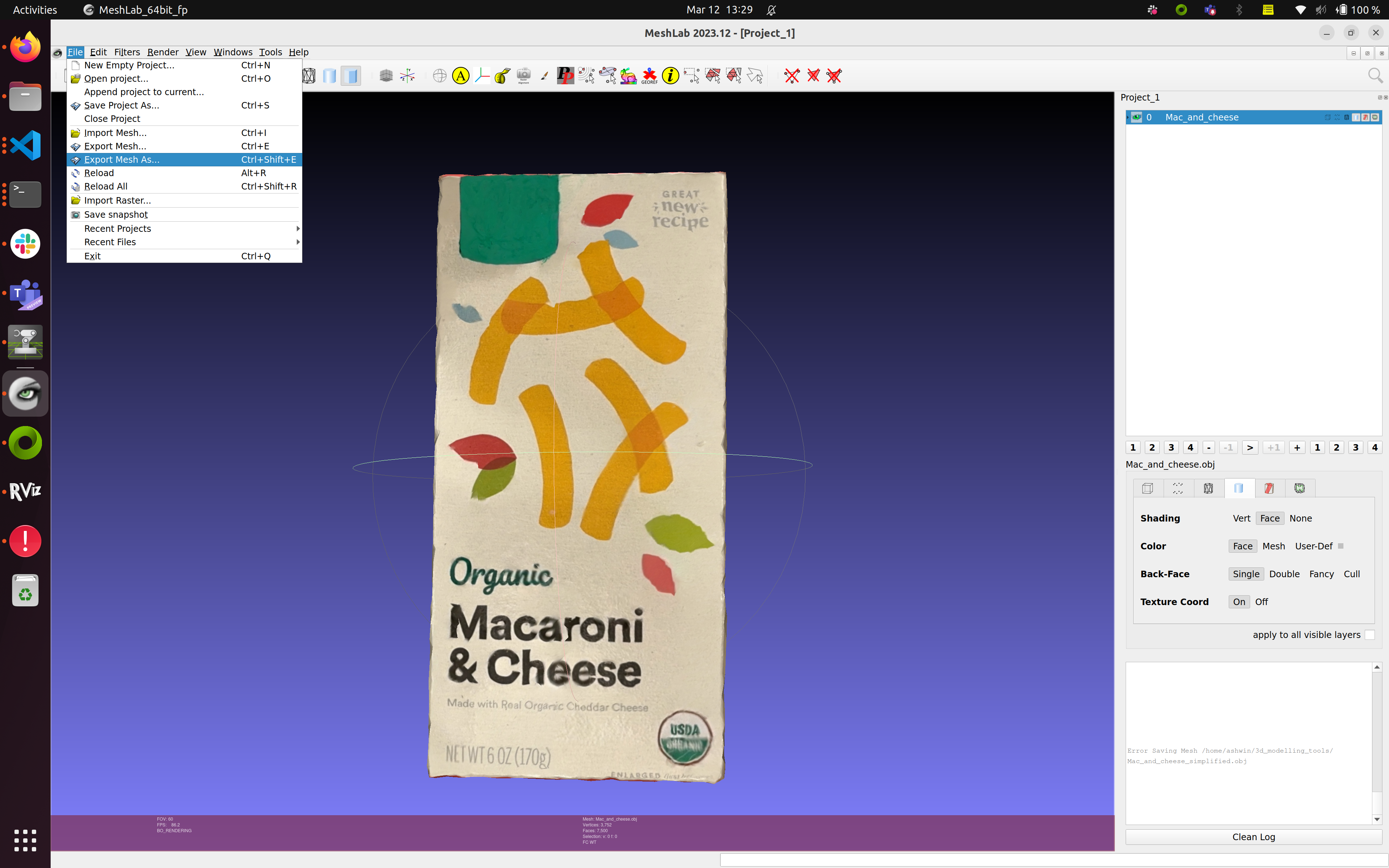Choose Export Mesh As from the File menu
Image resolution: width=1389 pixels, height=868 pixels.
click(x=122, y=159)
